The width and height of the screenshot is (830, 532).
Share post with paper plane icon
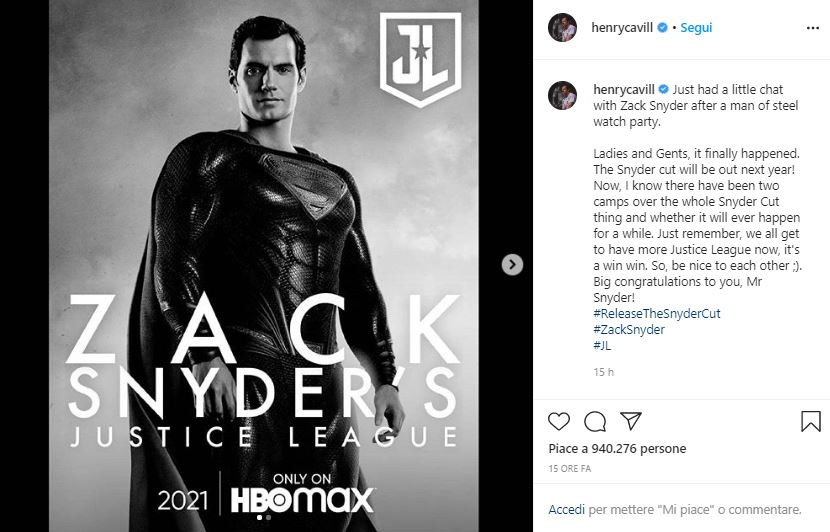pyautogui.click(x=630, y=421)
